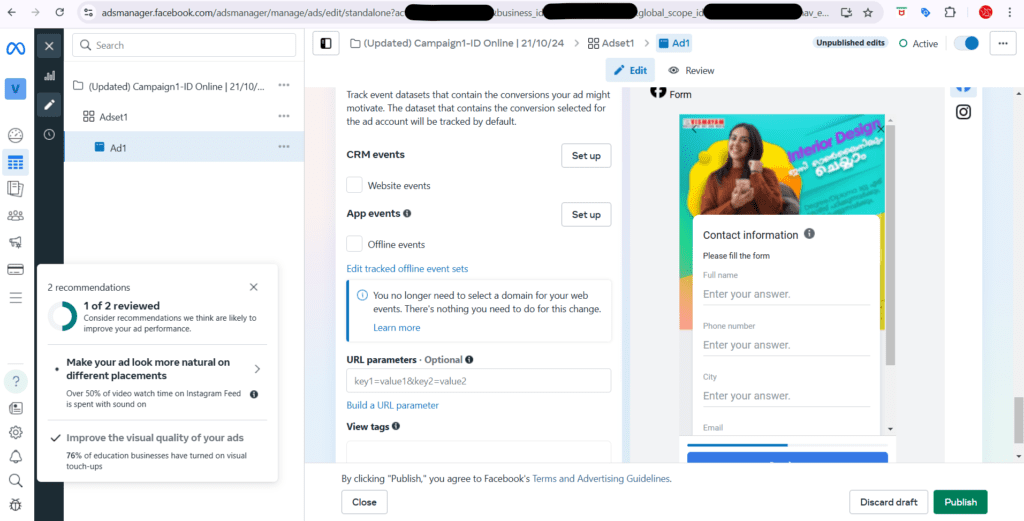Click the info icon next to View tags
The width and height of the screenshot is (1024, 521).
396,426
